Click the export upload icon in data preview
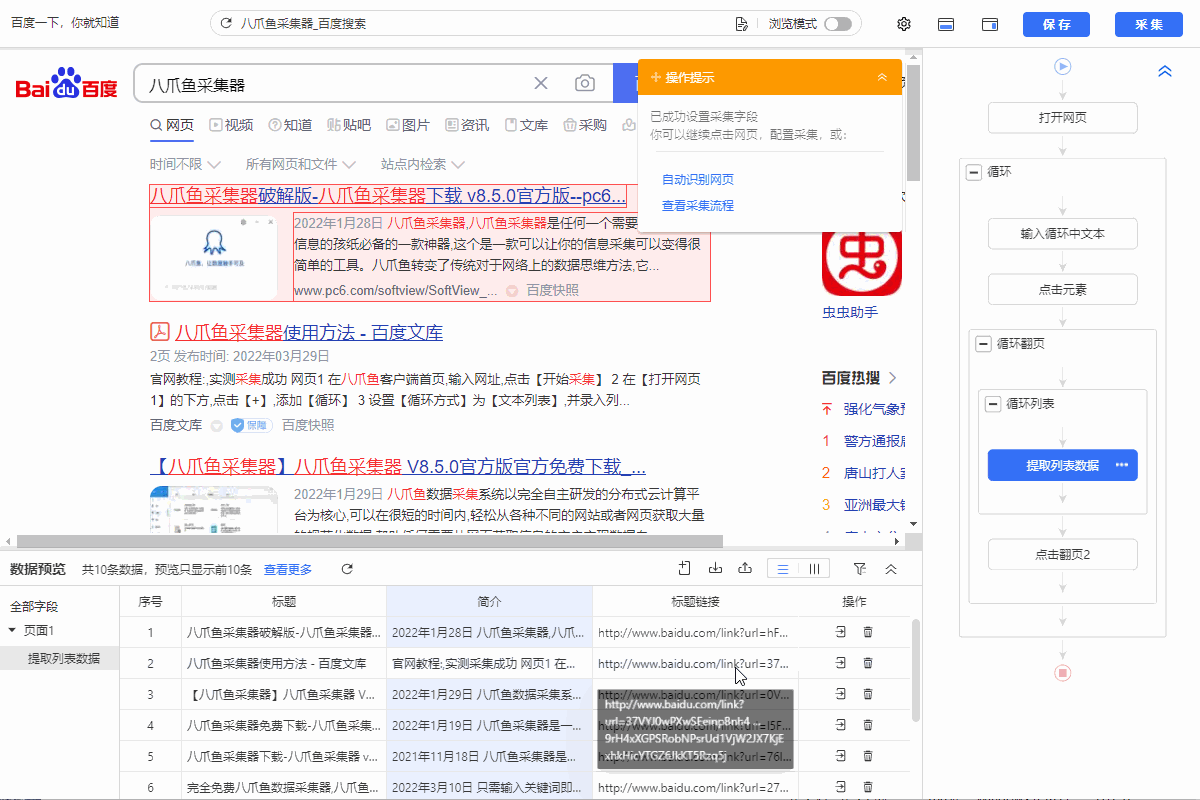The image size is (1200, 800). click(745, 569)
